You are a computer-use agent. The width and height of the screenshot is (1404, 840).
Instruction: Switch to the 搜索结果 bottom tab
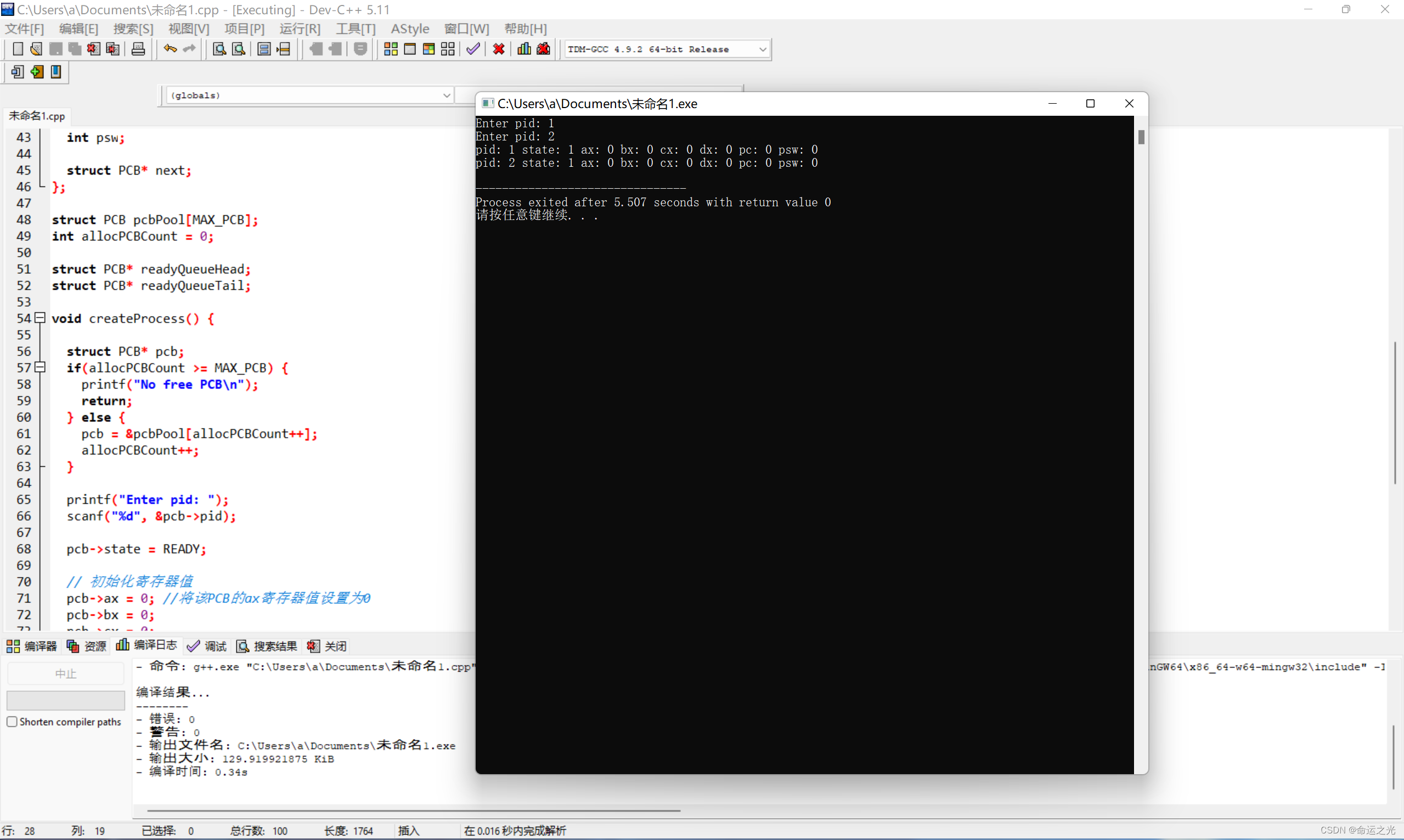tap(267, 646)
